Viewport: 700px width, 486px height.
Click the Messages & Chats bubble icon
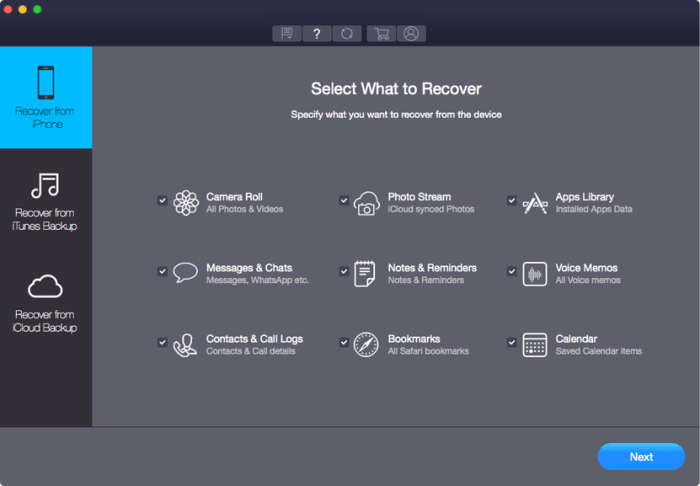pyautogui.click(x=185, y=272)
